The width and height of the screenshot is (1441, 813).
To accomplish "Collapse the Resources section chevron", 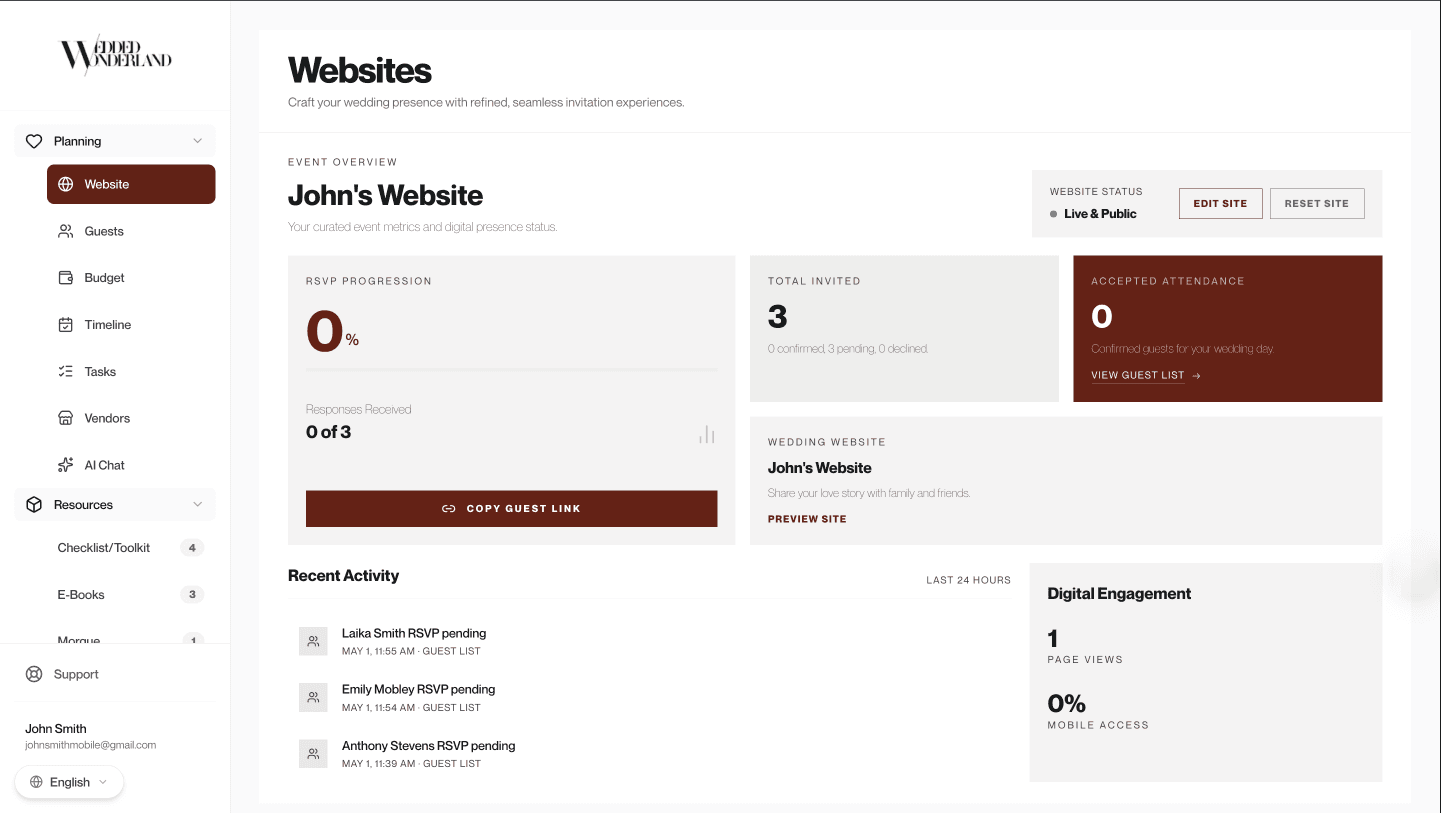I will 197,505.
